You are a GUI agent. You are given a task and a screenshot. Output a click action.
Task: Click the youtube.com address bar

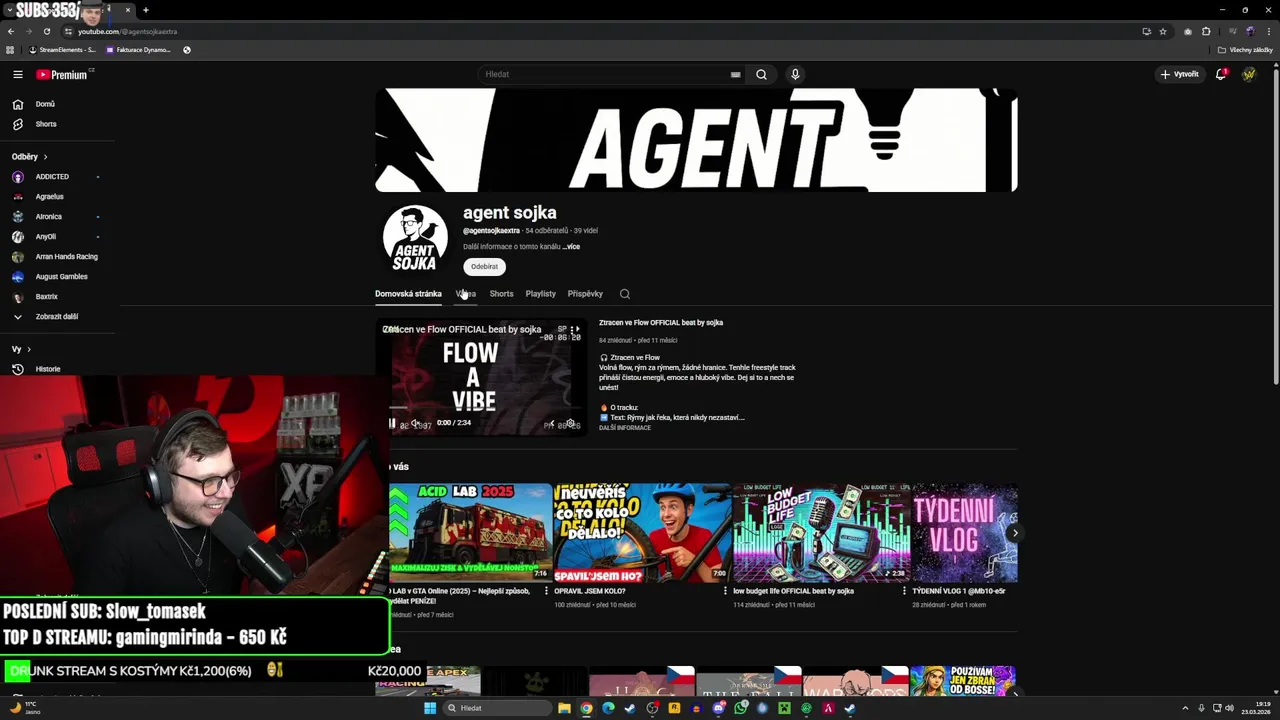click(600, 31)
